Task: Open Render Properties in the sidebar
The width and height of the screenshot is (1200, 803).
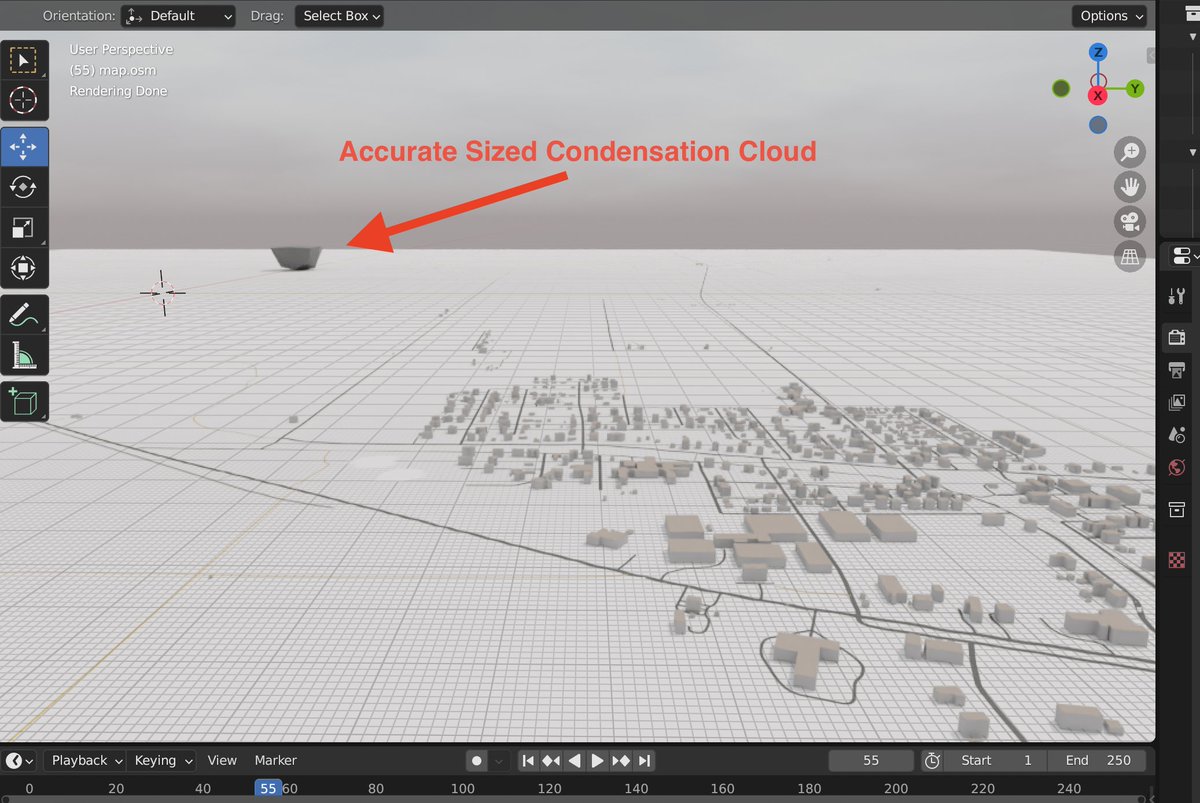Action: 1176,337
